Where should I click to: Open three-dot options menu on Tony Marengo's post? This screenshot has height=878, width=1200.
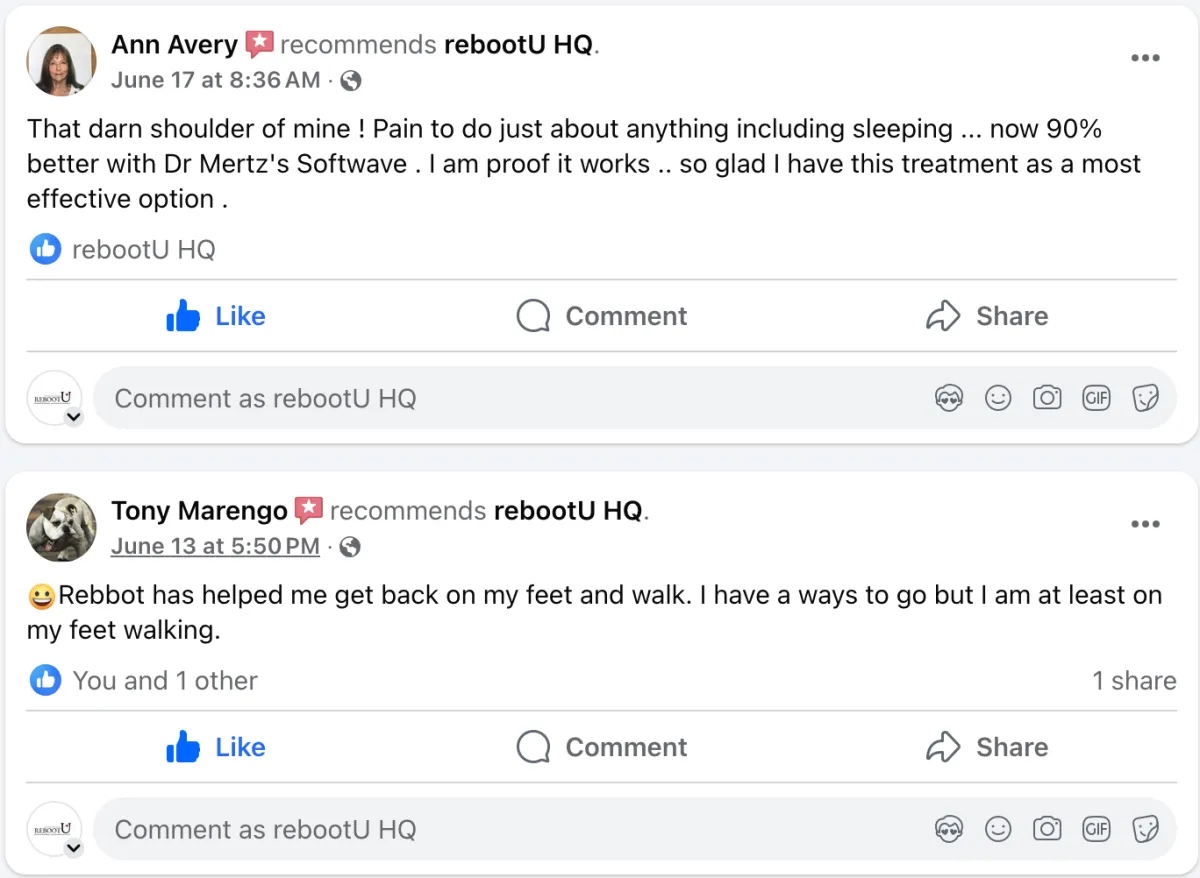[1145, 524]
